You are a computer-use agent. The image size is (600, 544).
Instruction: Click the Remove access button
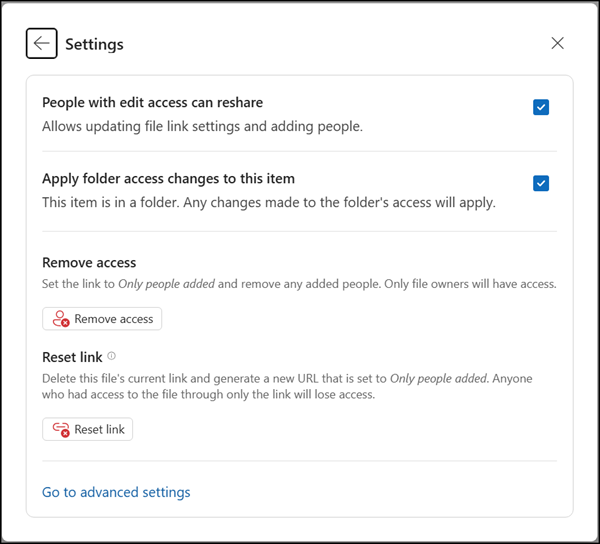pos(102,319)
